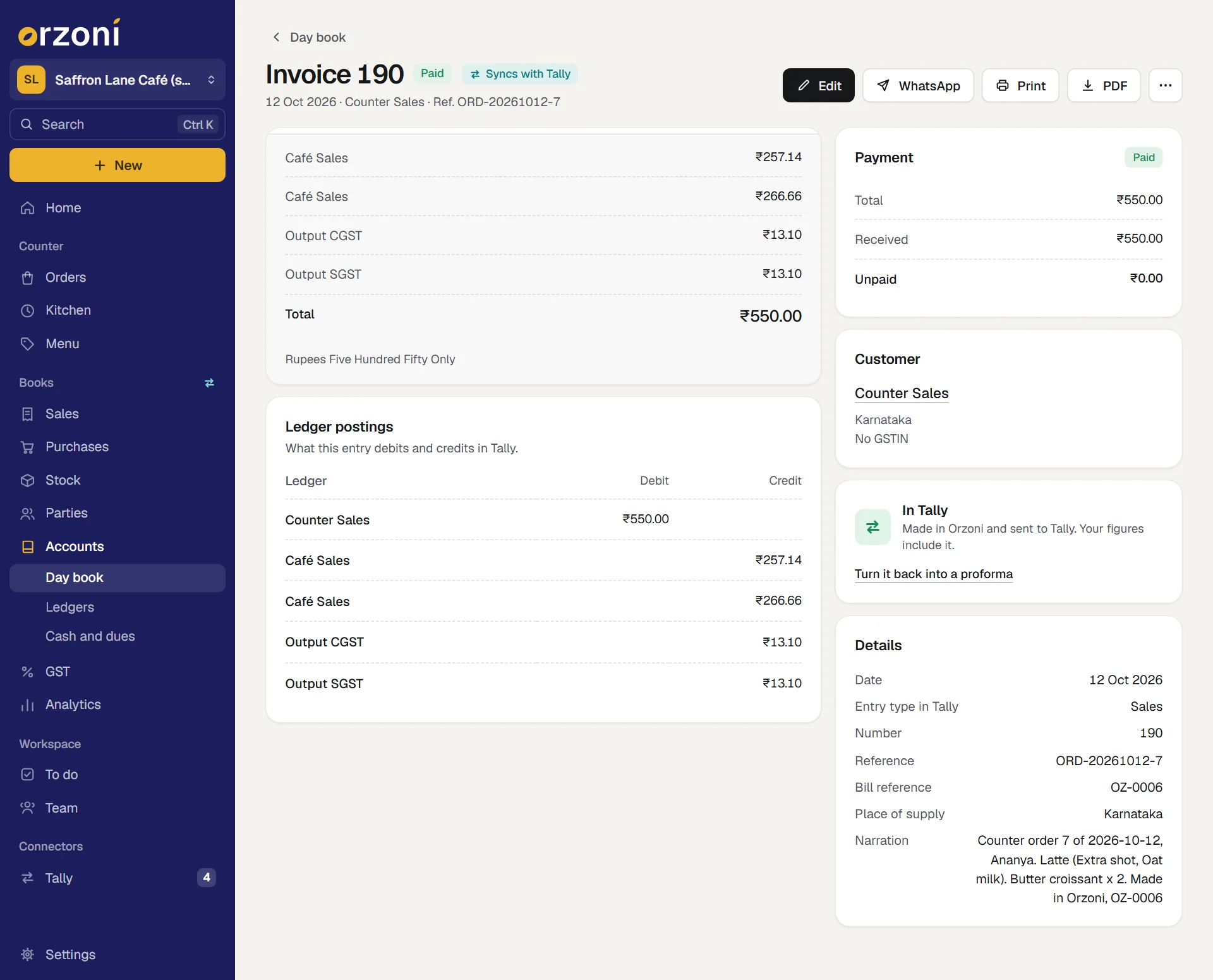Print the invoice
The height and width of the screenshot is (980, 1213).
[1020, 85]
